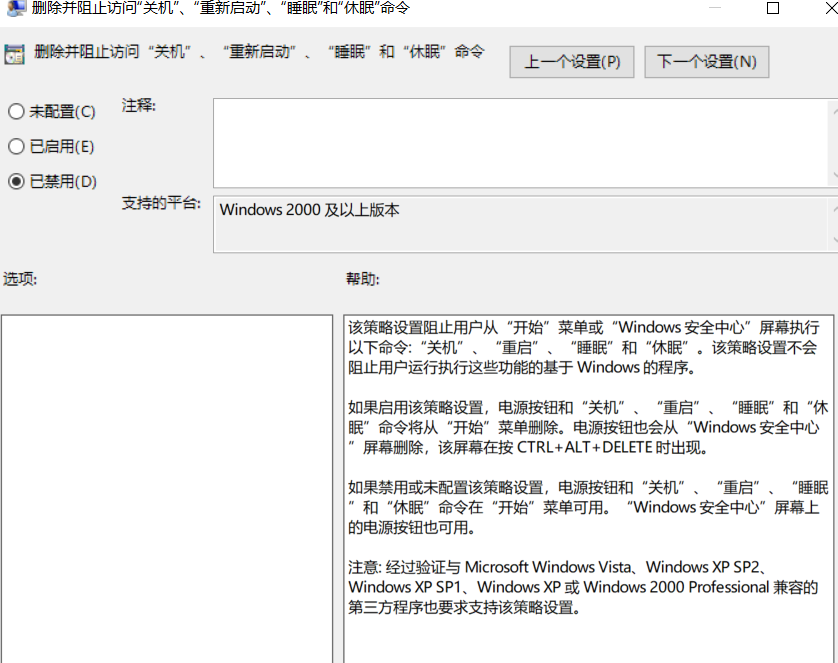This screenshot has width=838, height=663.
Task: Go to 上一个设置(P)
Action: coord(573,61)
